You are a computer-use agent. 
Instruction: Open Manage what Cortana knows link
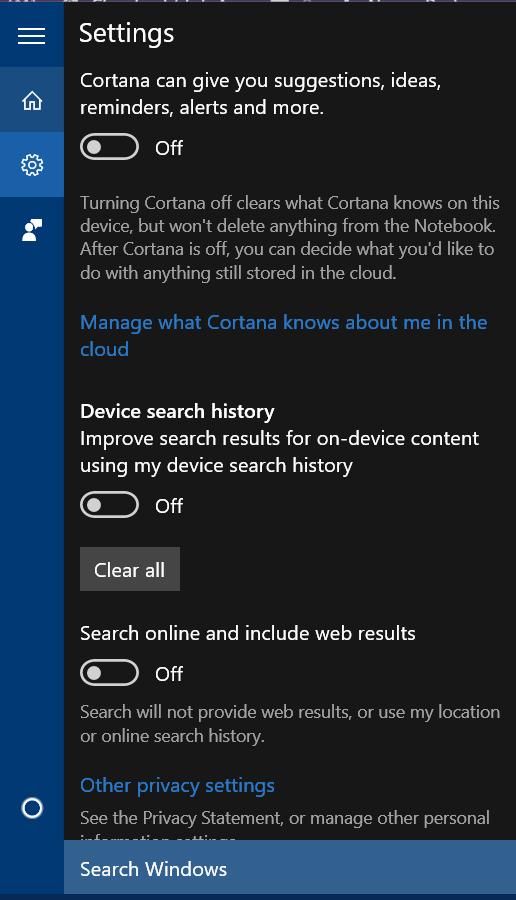[x=284, y=336]
